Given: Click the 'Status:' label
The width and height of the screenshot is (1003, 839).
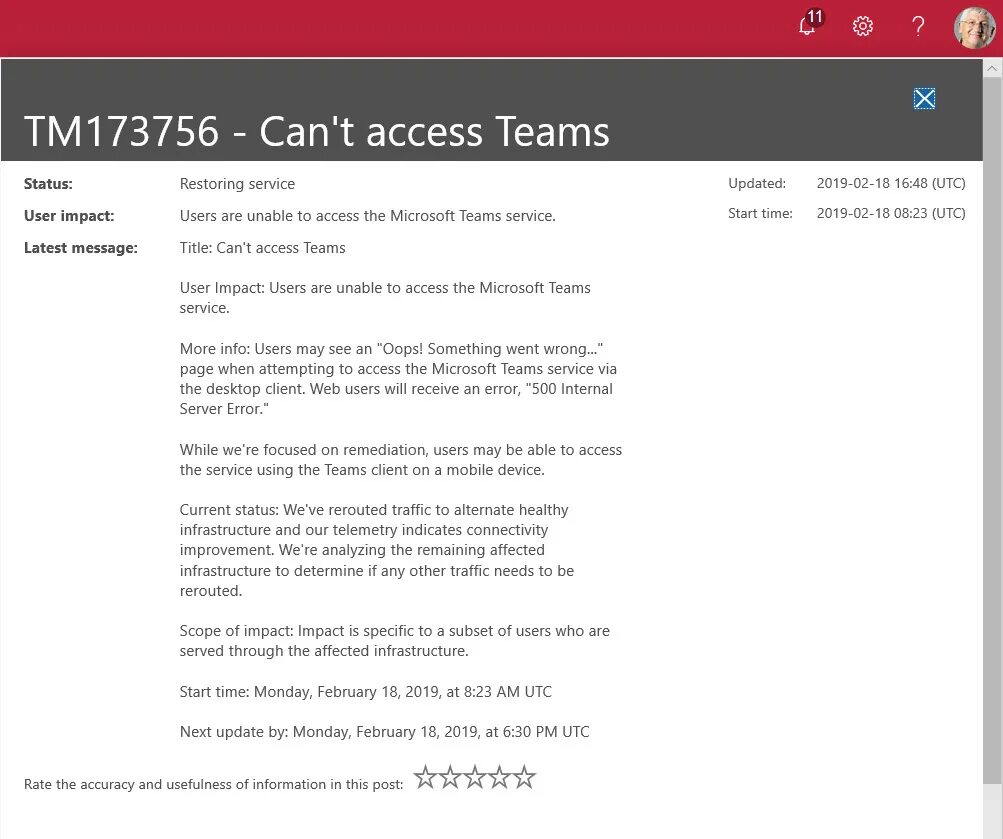Looking at the screenshot, I should [48, 184].
